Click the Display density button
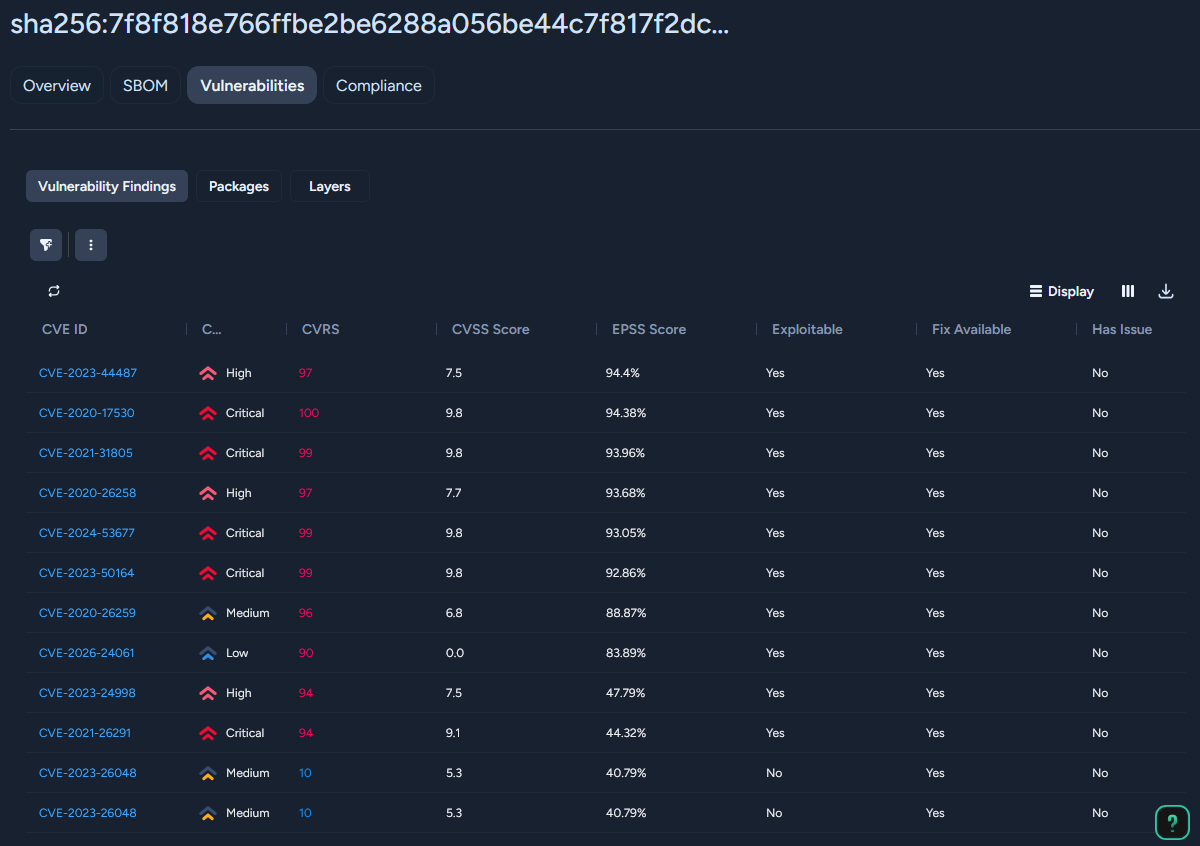 [x=1062, y=291]
